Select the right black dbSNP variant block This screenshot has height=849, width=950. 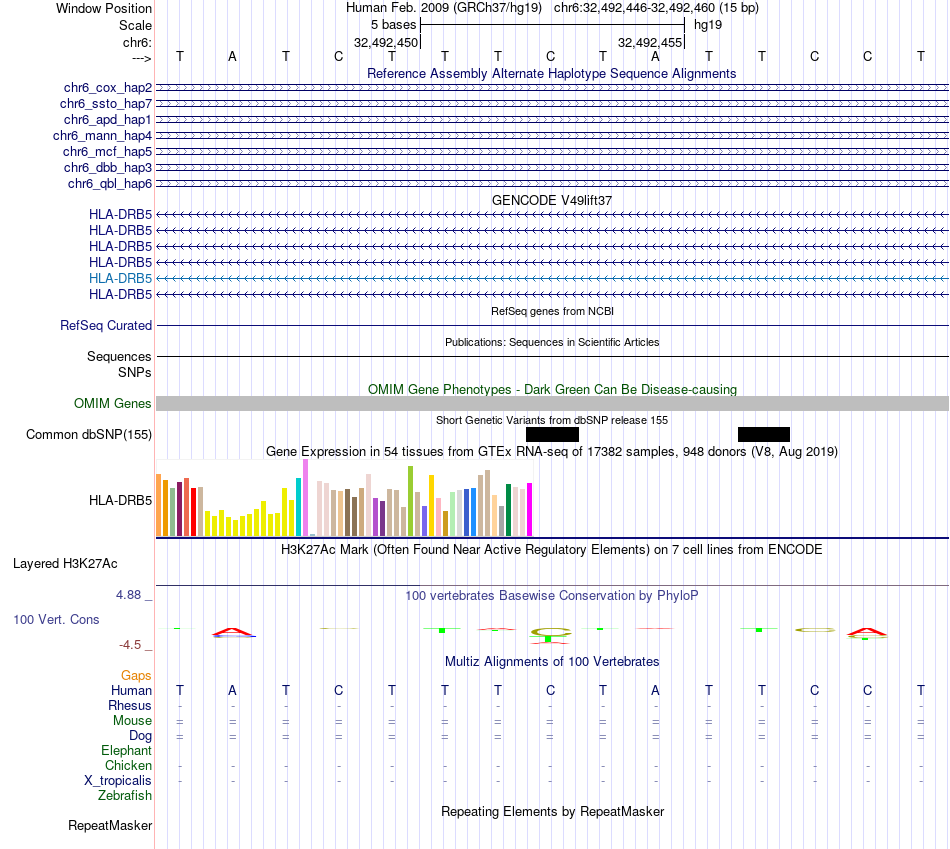click(x=764, y=434)
